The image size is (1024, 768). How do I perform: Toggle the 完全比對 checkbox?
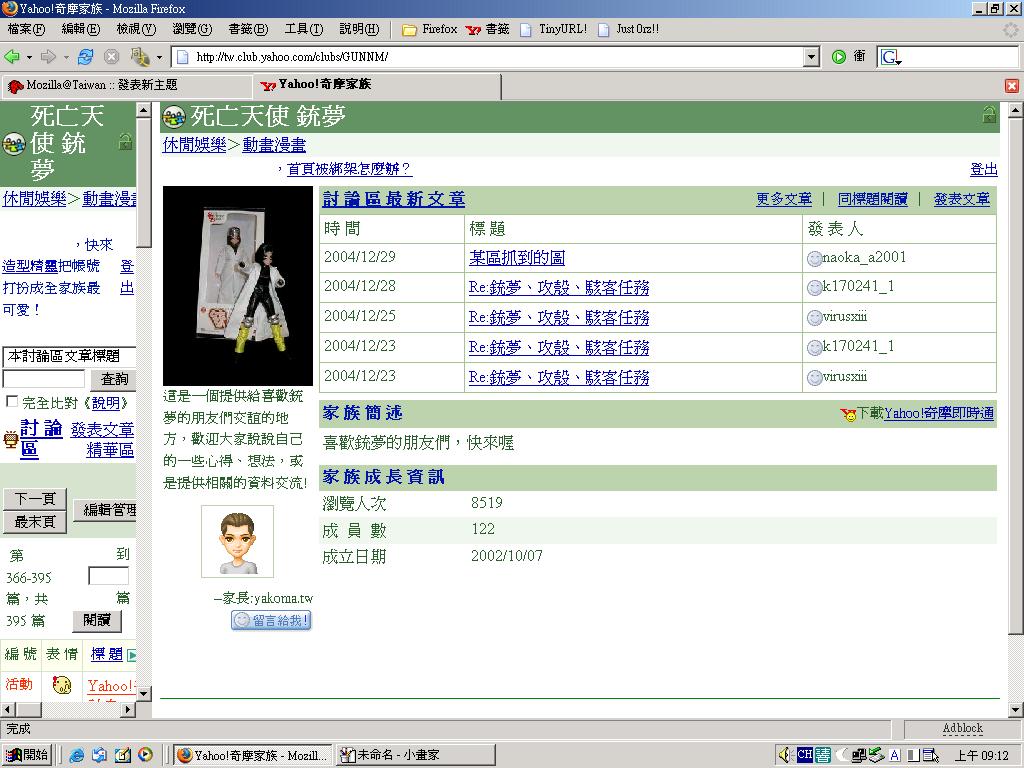tap(12, 402)
